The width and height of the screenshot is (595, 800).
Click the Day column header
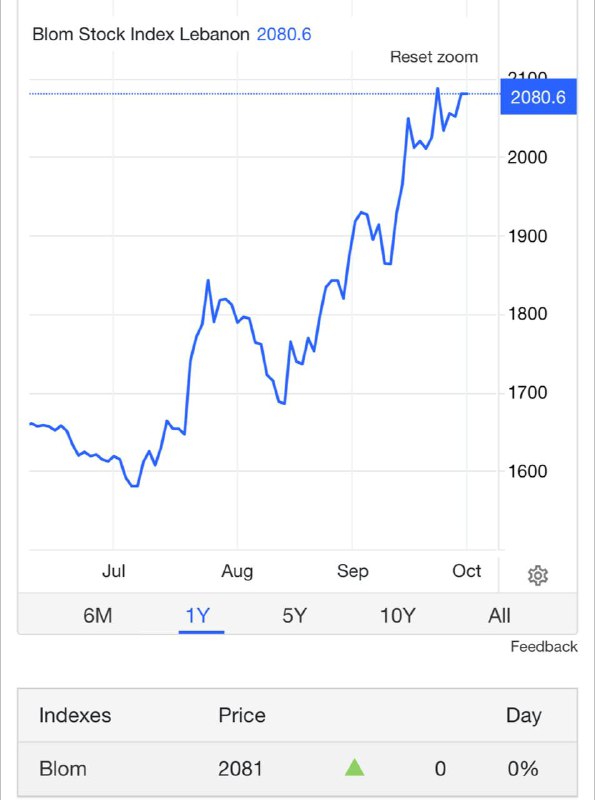pyautogui.click(x=524, y=716)
